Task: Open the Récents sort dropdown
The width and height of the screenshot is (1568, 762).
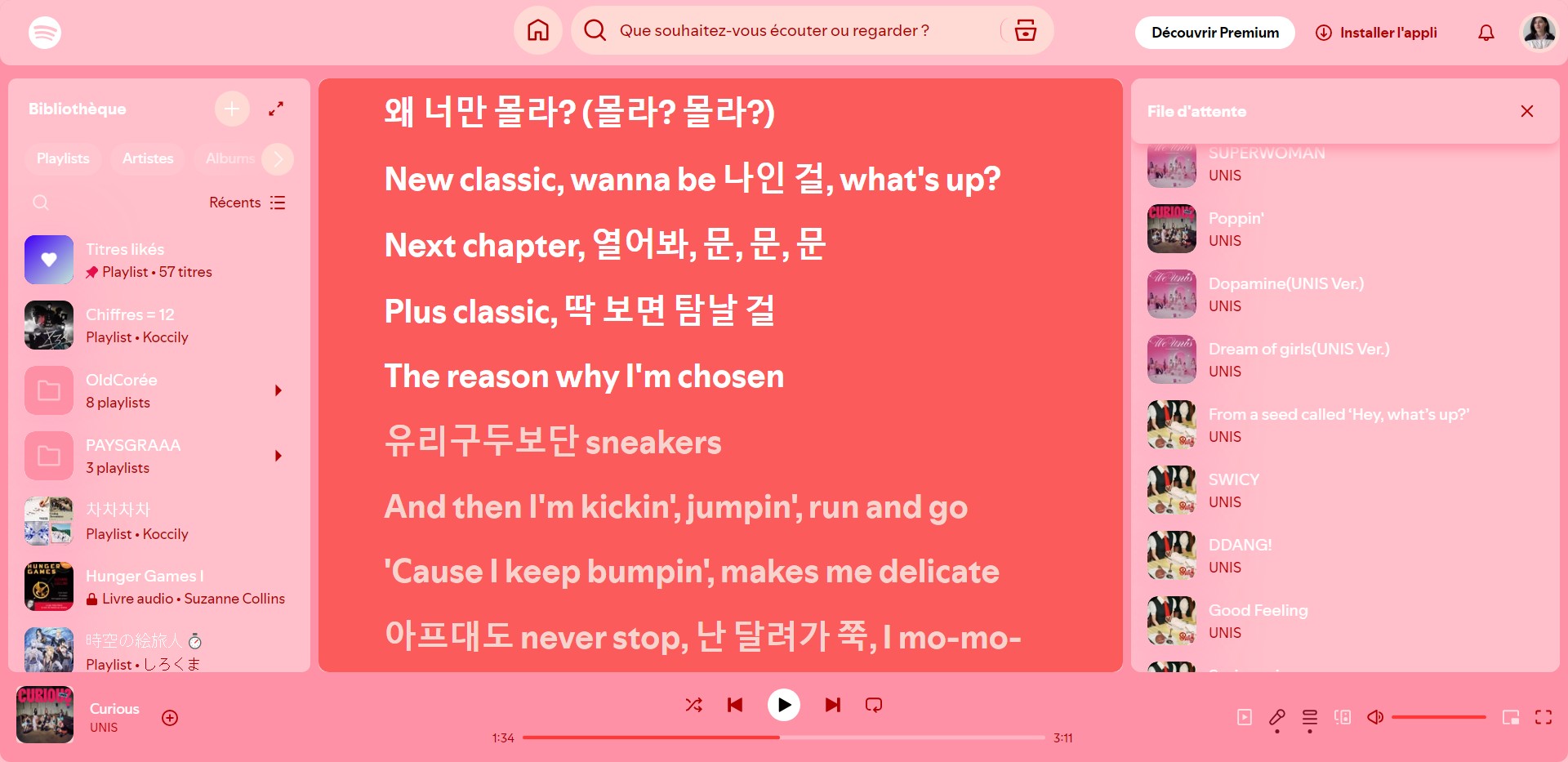Action: point(247,203)
